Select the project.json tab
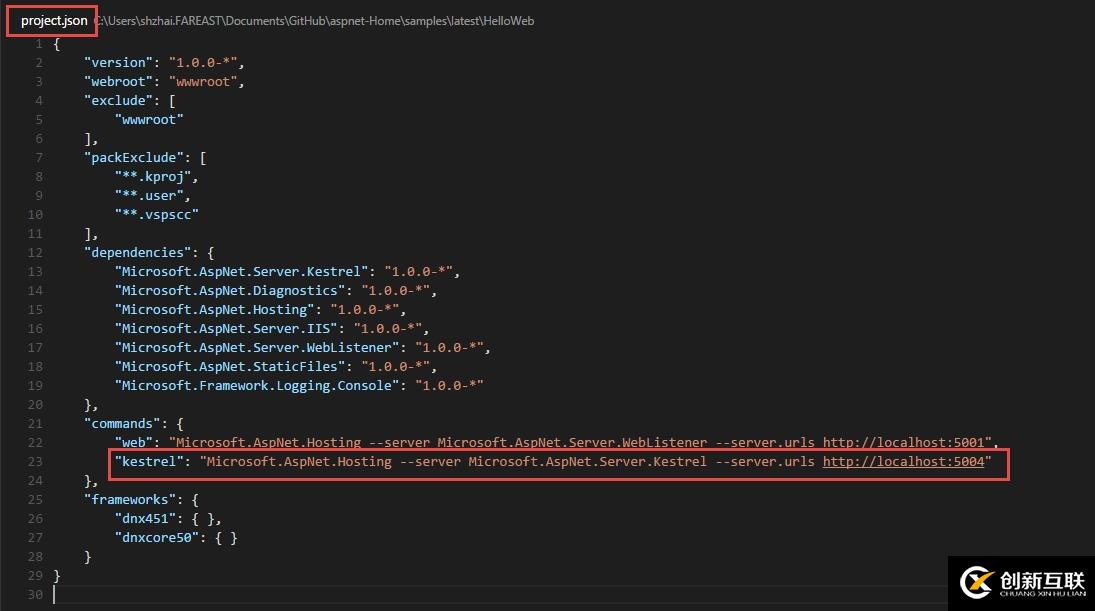 click(x=53, y=21)
